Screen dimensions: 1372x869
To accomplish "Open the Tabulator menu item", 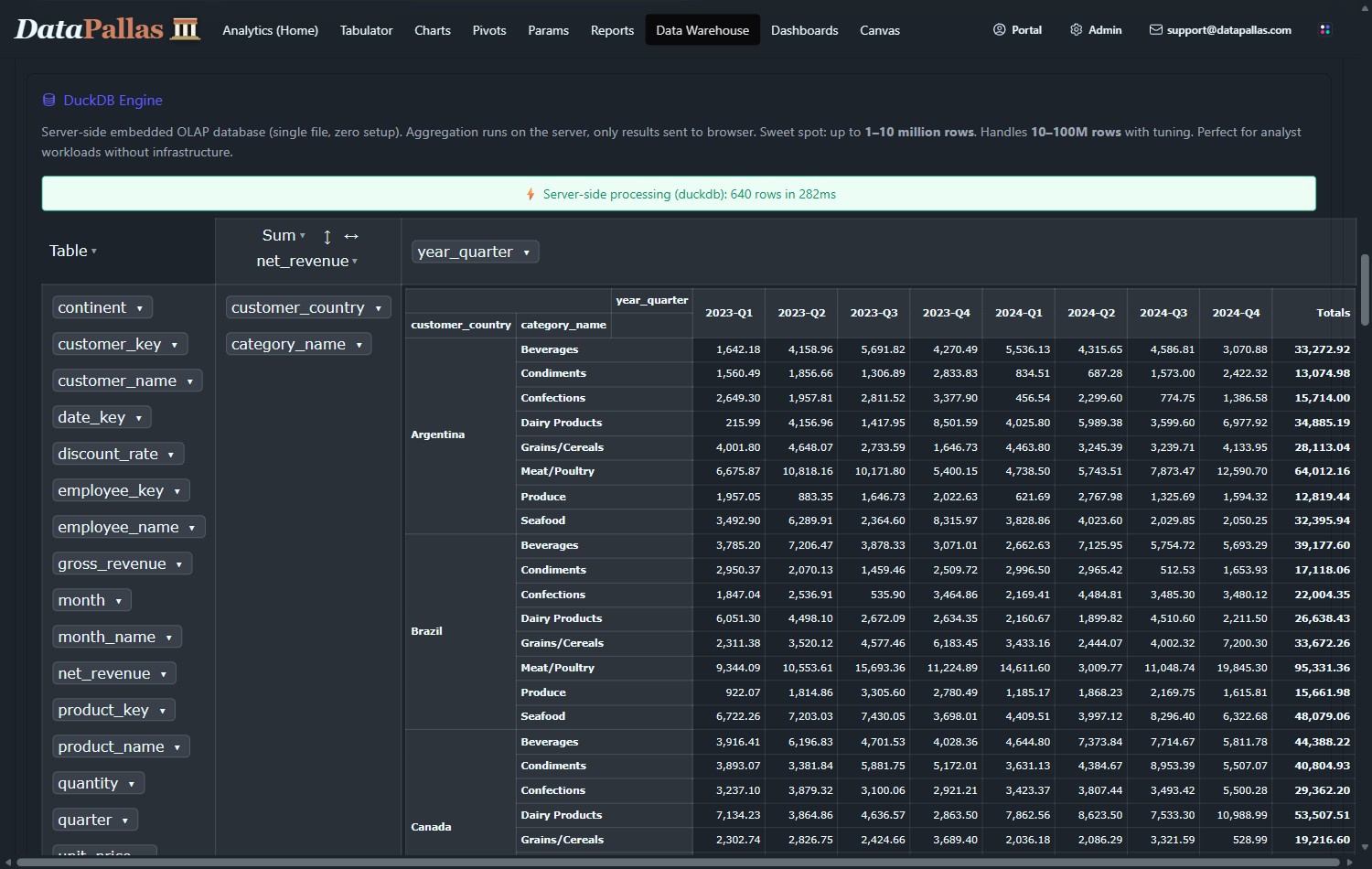I will (x=367, y=30).
